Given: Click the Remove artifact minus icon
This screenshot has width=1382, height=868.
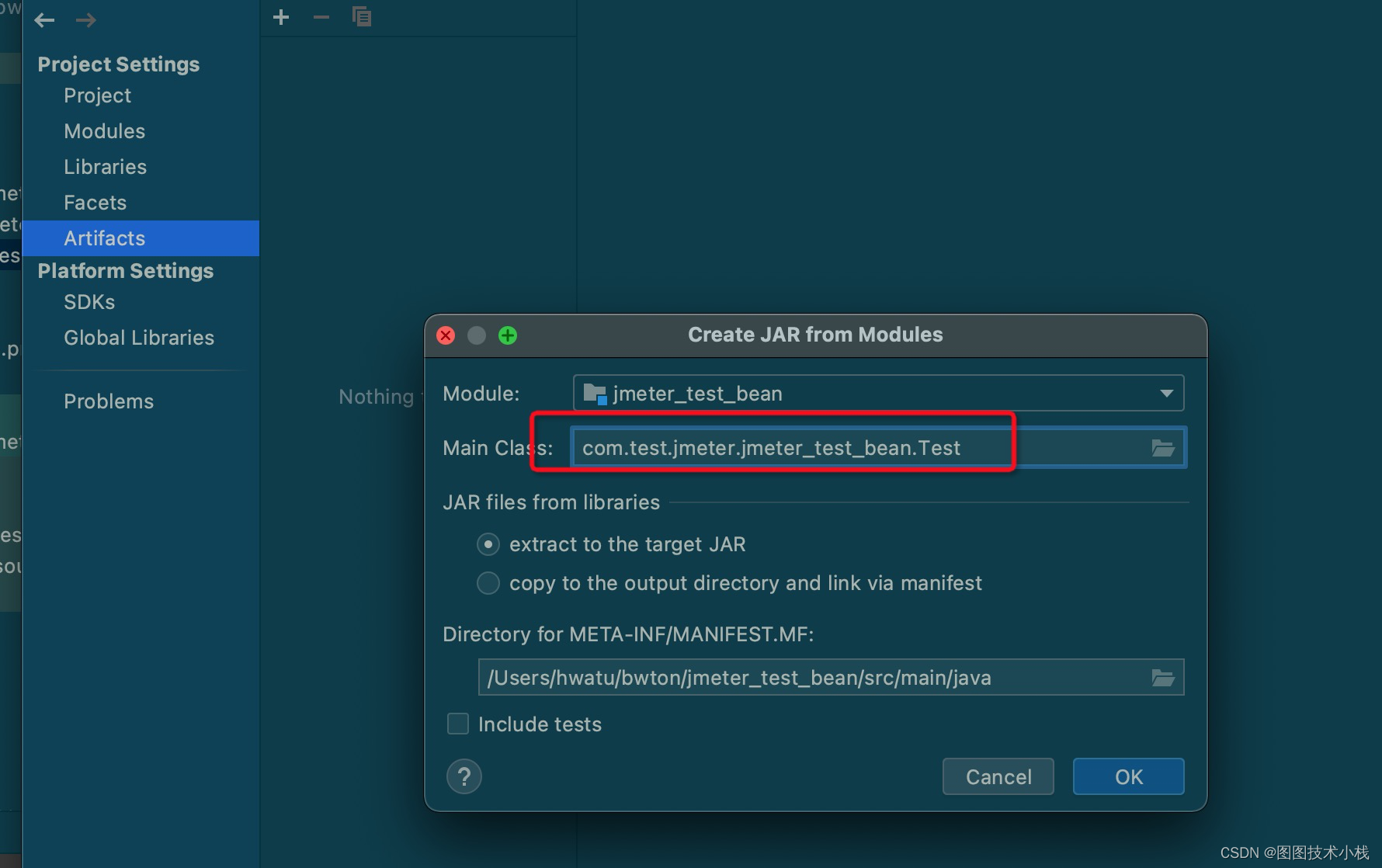Looking at the screenshot, I should point(321,16).
